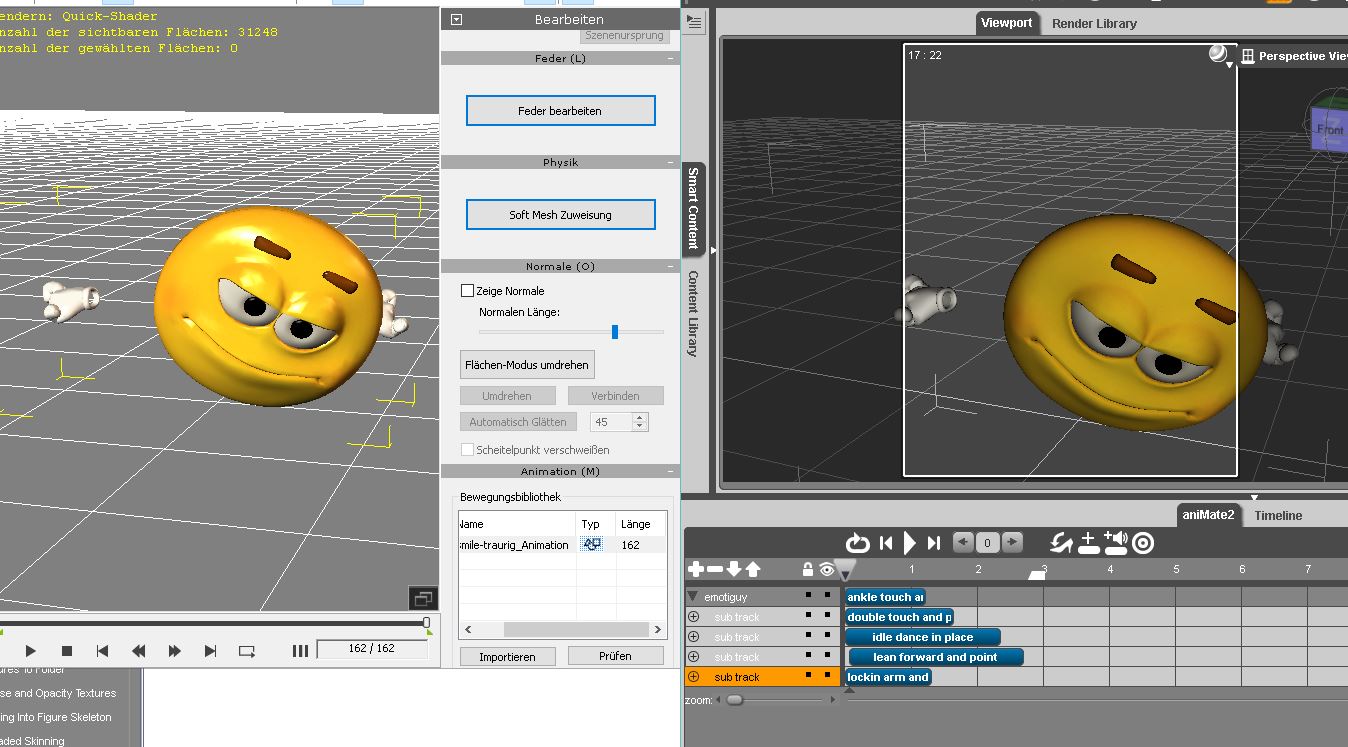Screen dimensions: 1348x747
Task: Click the lock icon in the track header
Action: coord(808,569)
